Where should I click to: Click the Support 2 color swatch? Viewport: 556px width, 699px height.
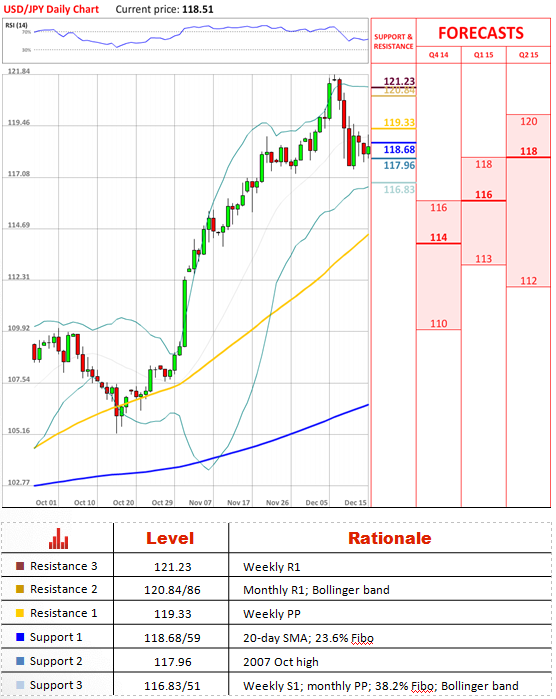pos(20,661)
